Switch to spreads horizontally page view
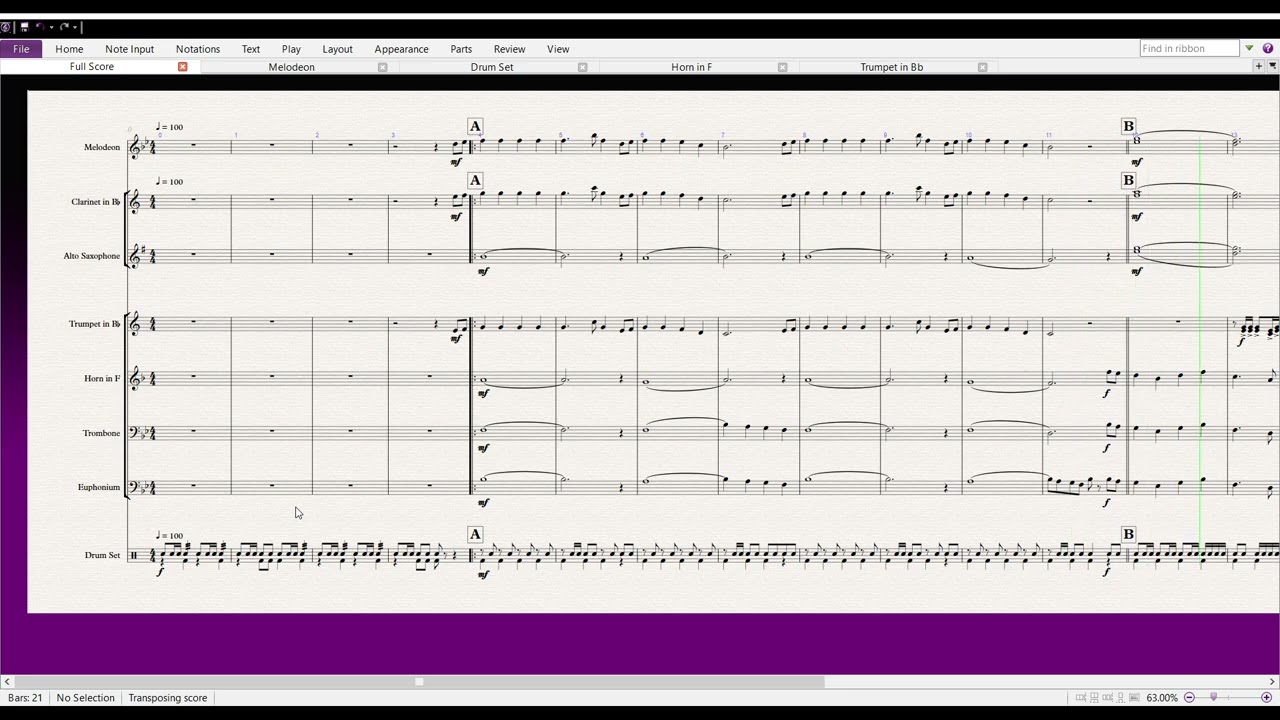The height and width of the screenshot is (720, 1280). tap(1081, 697)
